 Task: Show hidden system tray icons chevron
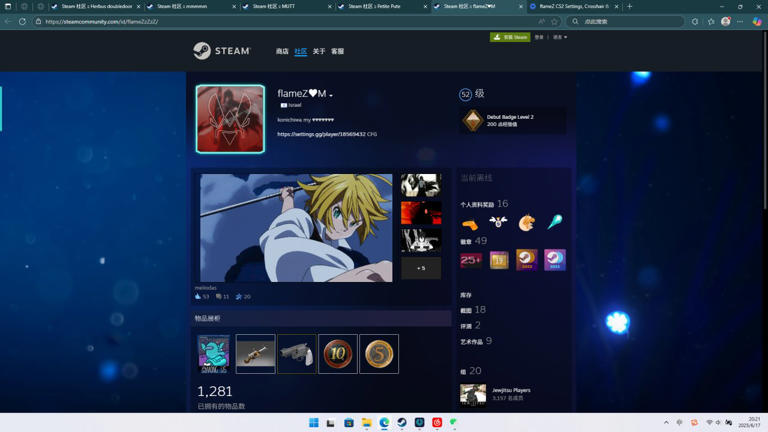[x=666, y=422]
